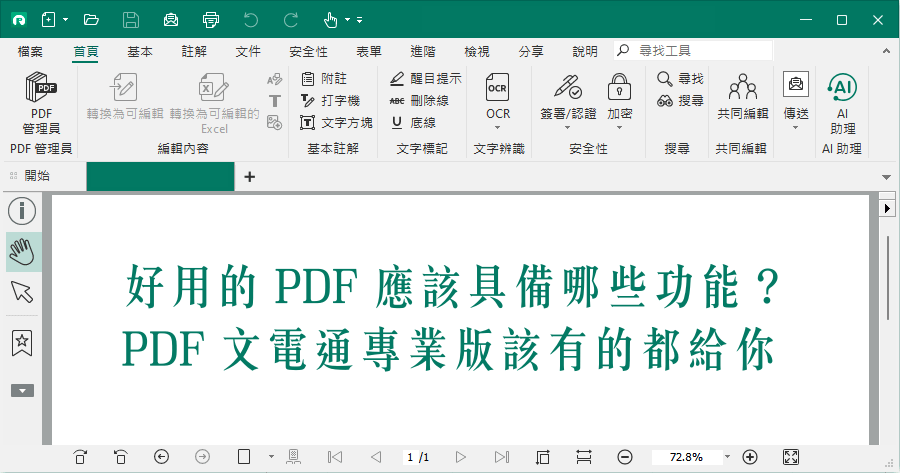Click the email envelope icon in title bar
Image resolution: width=900 pixels, height=473 pixels.
170,20
